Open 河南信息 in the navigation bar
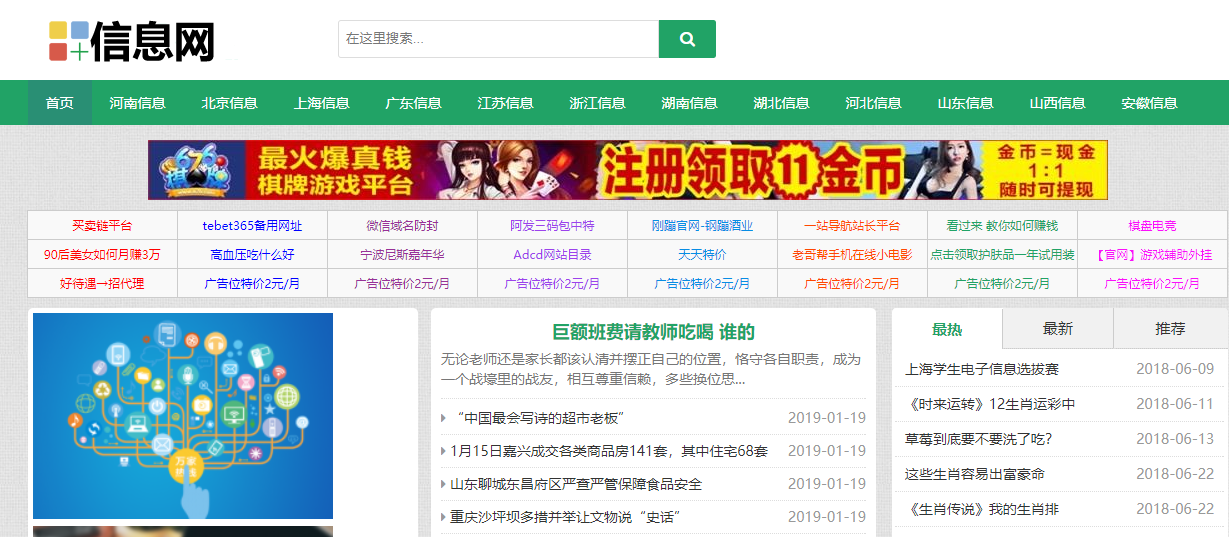1229x537 pixels. pyautogui.click(x=138, y=103)
